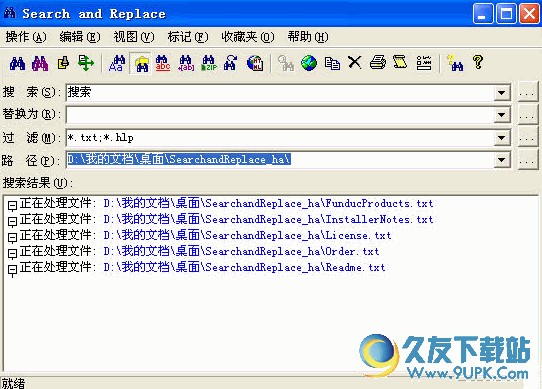This screenshot has width=542, height=389.
Task: Click the blue-green Earth globe icon
Action: coord(309,63)
